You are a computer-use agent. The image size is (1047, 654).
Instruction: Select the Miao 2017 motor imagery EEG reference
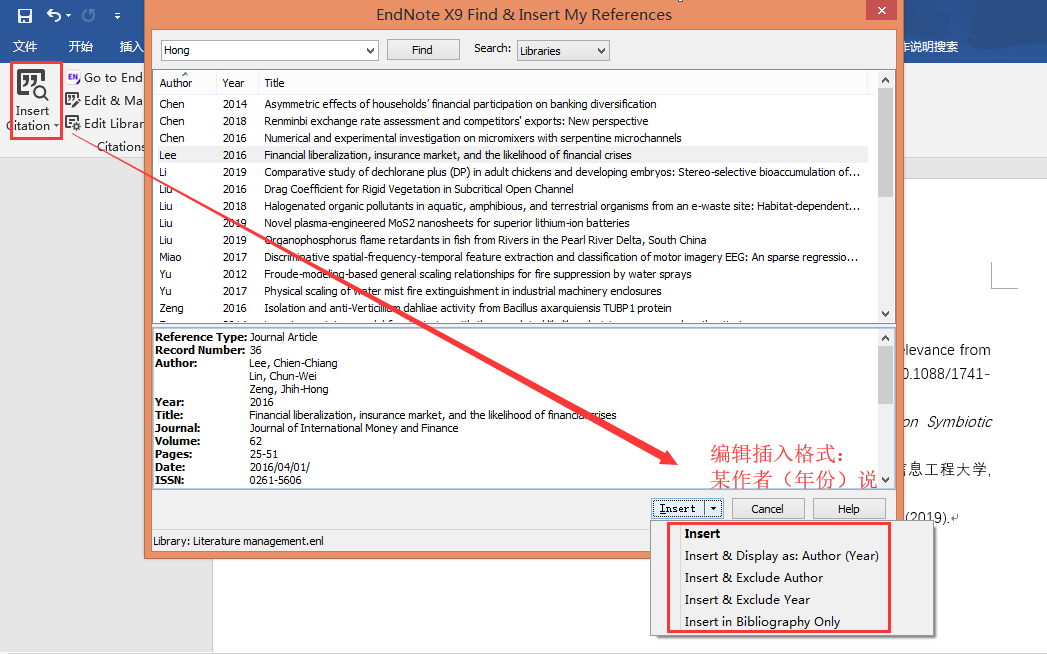511,257
